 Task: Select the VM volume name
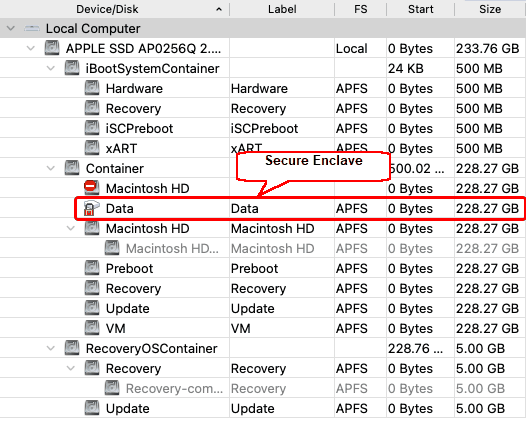115,328
